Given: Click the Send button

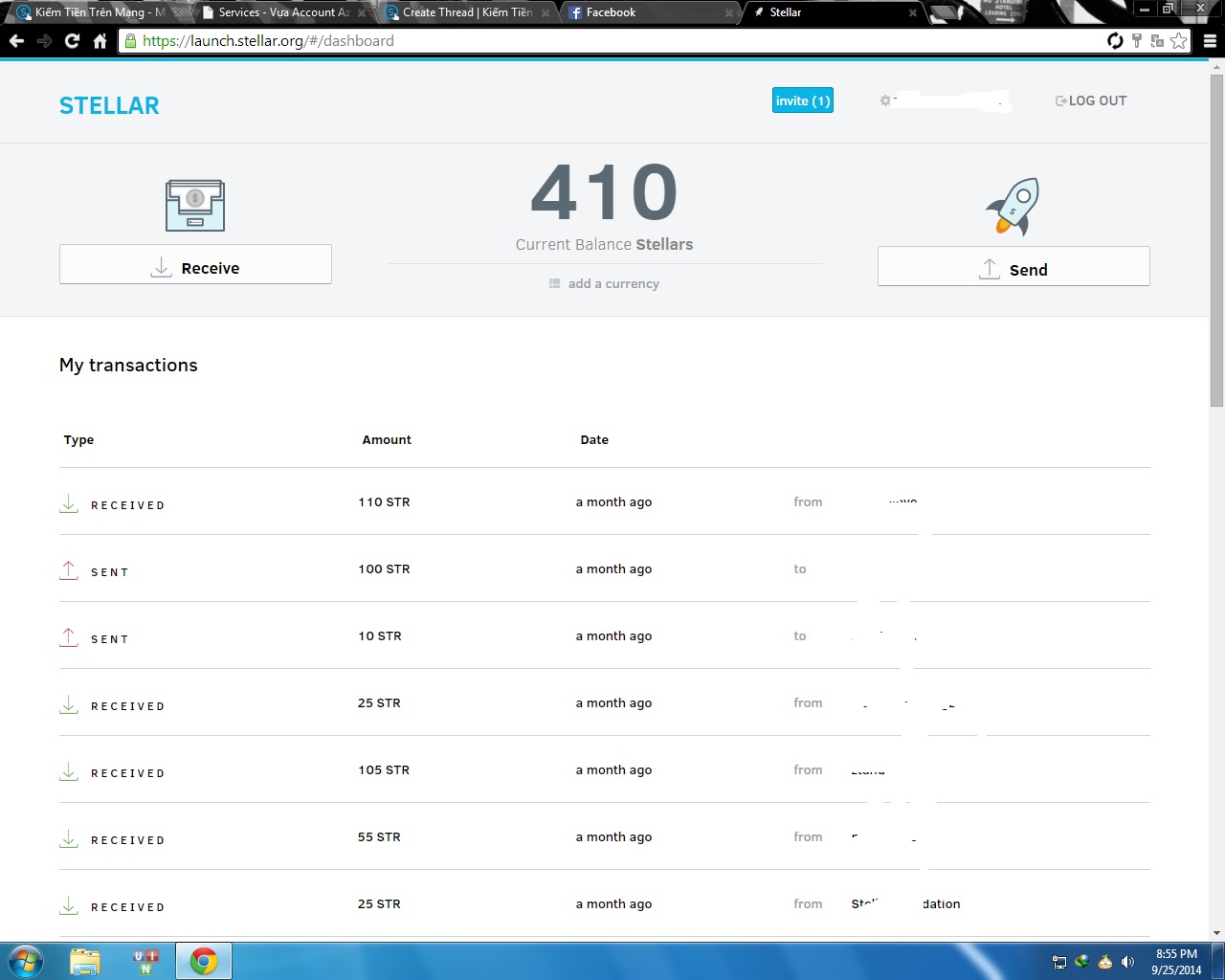Looking at the screenshot, I should click(1013, 266).
